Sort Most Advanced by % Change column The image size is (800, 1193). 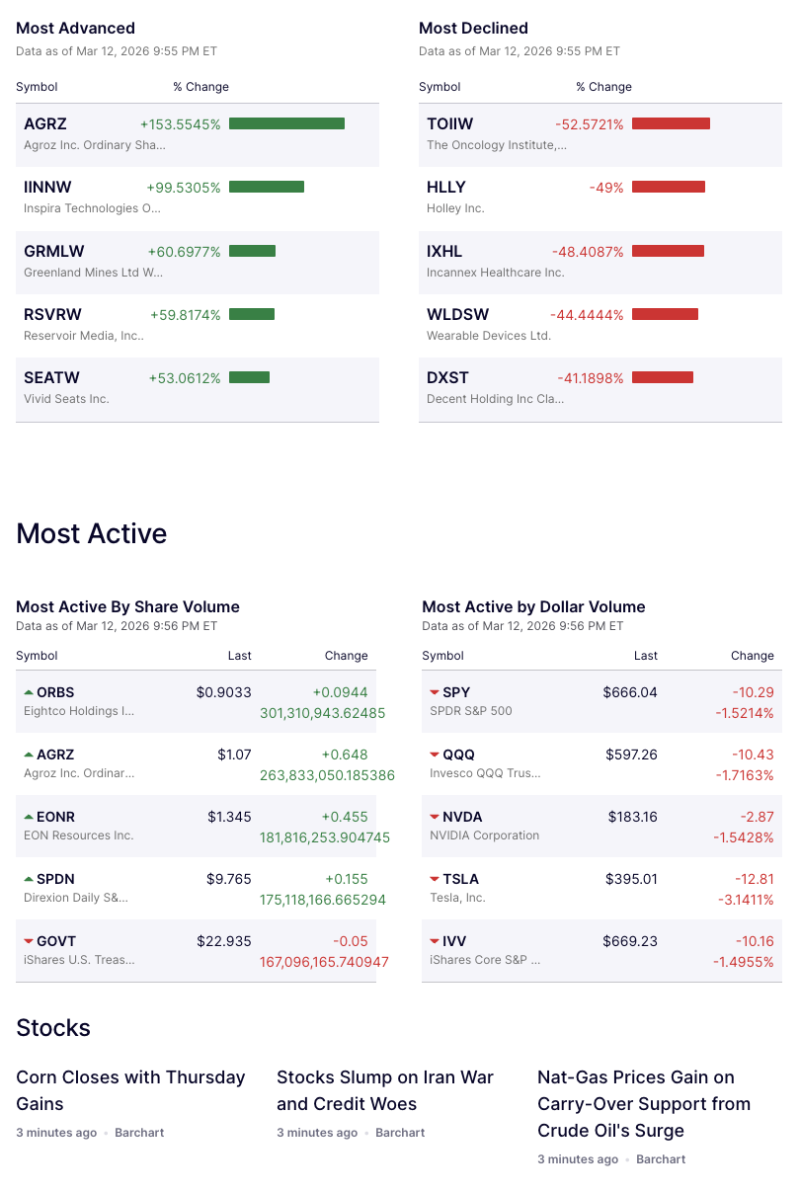tap(201, 87)
